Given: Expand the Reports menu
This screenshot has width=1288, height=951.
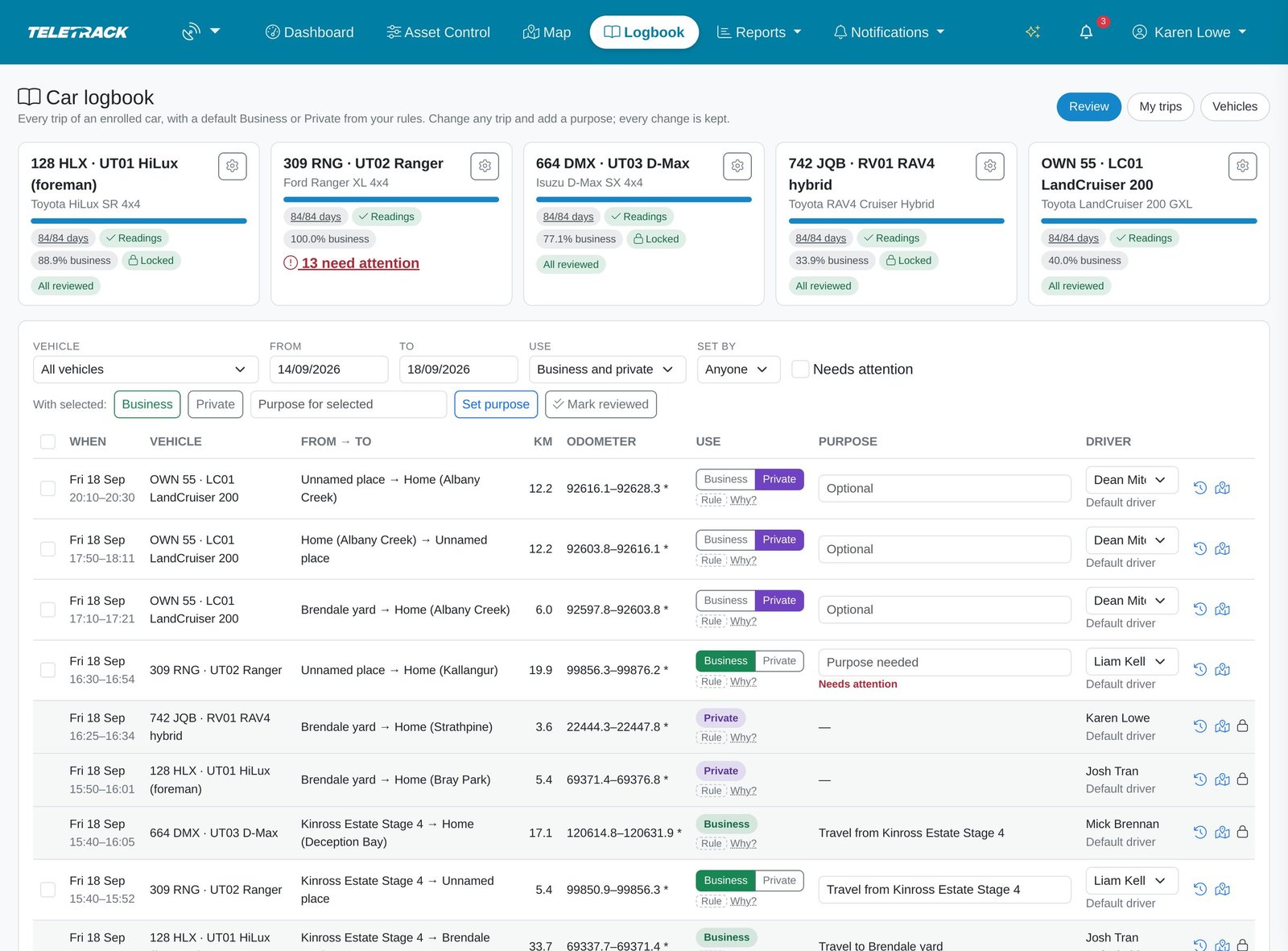Looking at the screenshot, I should pos(759,32).
